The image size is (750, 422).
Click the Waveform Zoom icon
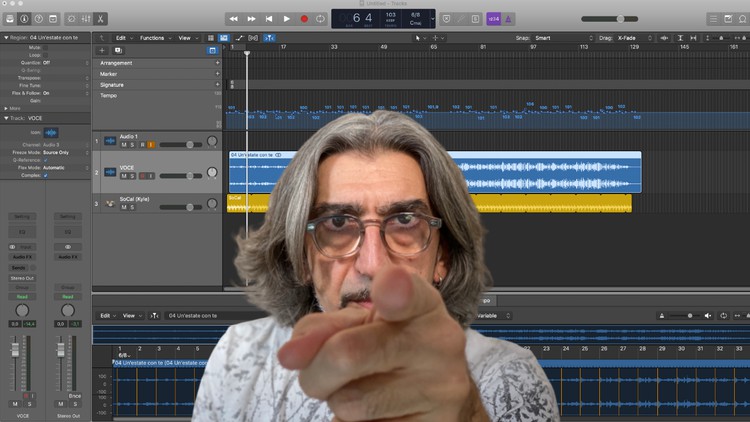[x=664, y=38]
